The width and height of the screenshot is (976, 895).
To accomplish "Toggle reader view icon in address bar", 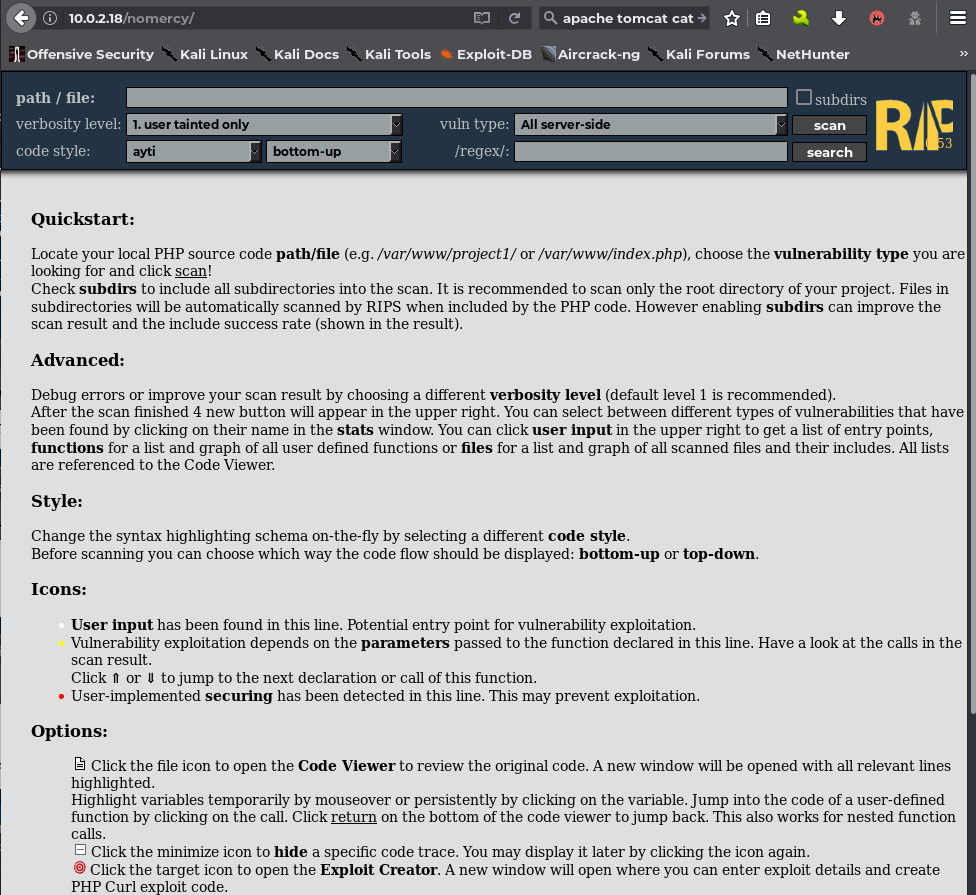I will point(482,18).
